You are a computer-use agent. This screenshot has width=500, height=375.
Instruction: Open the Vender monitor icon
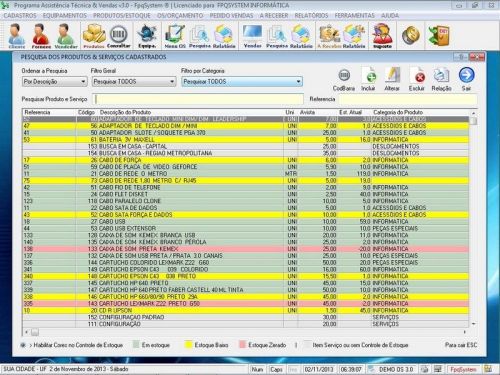click(252, 36)
